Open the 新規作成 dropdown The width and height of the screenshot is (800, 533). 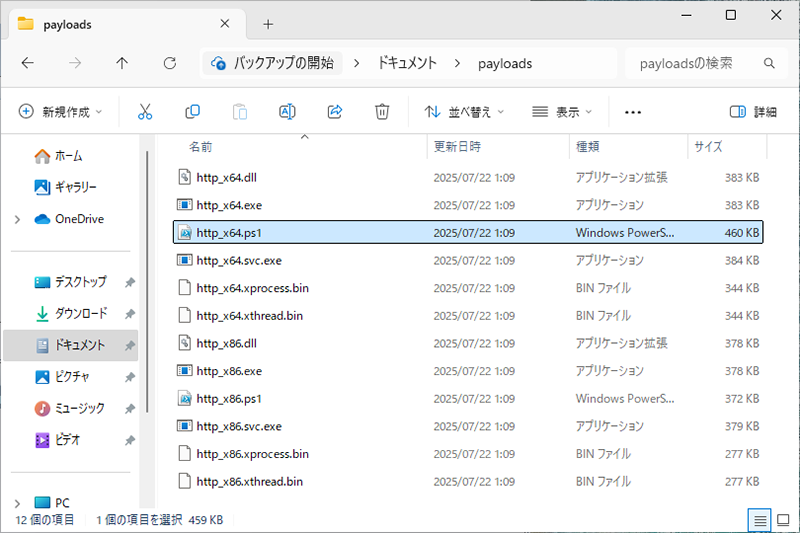(60, 112)
